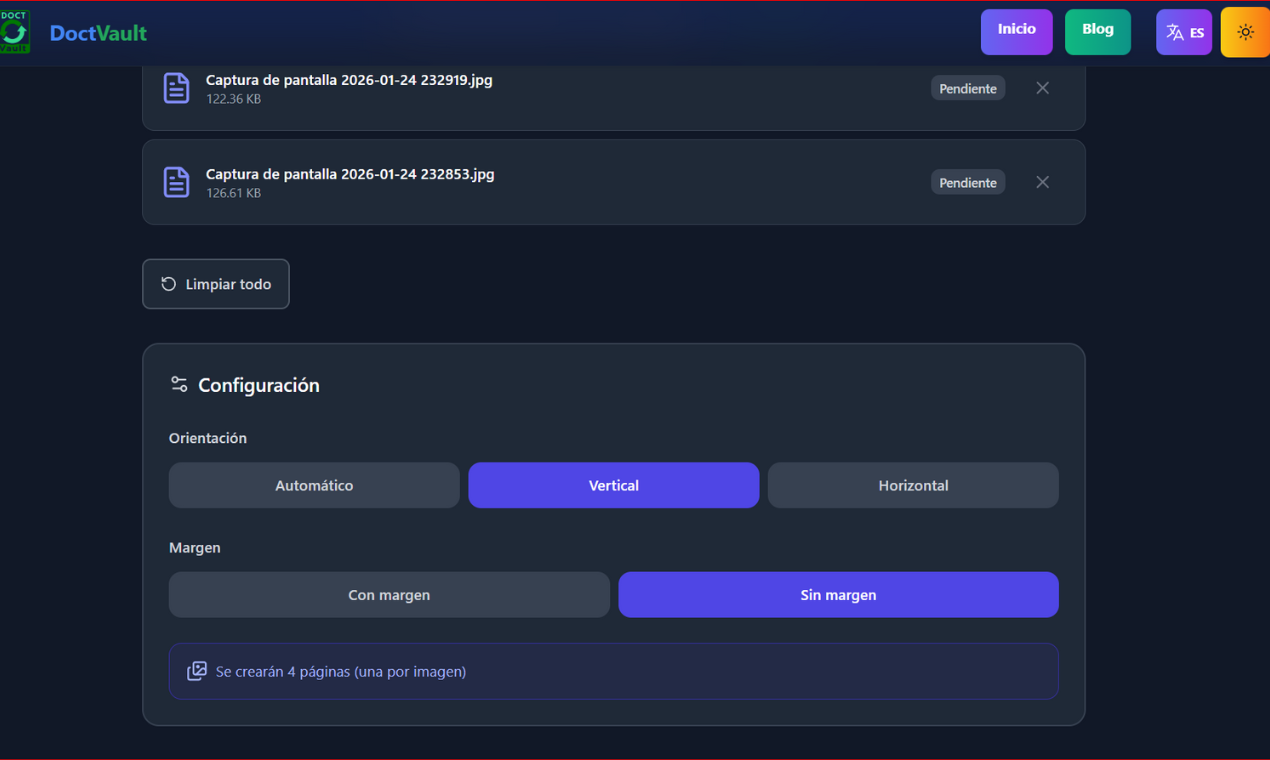Click the DoctVault brand name link
The image size is (1270, 760).
(x=98, y=31)
